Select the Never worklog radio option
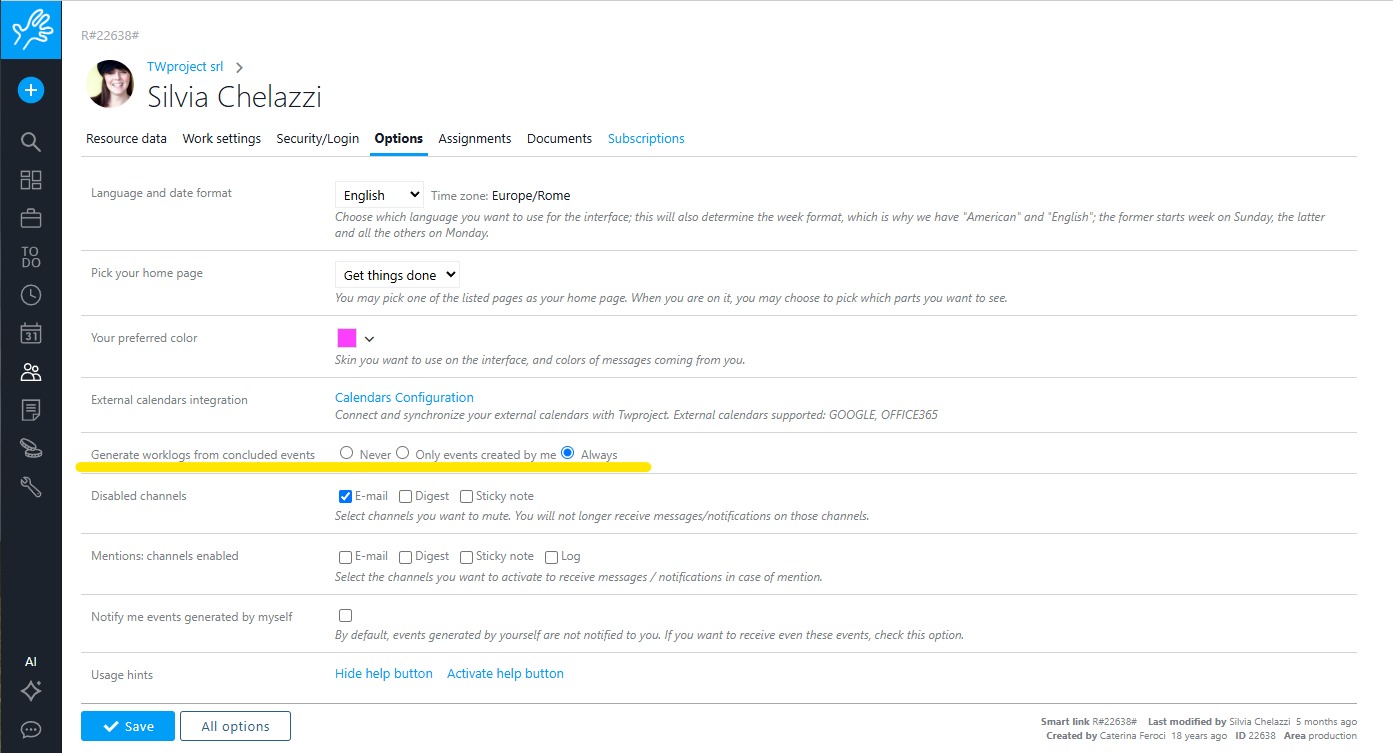The image size is (1393, 753). click(347, 453)
